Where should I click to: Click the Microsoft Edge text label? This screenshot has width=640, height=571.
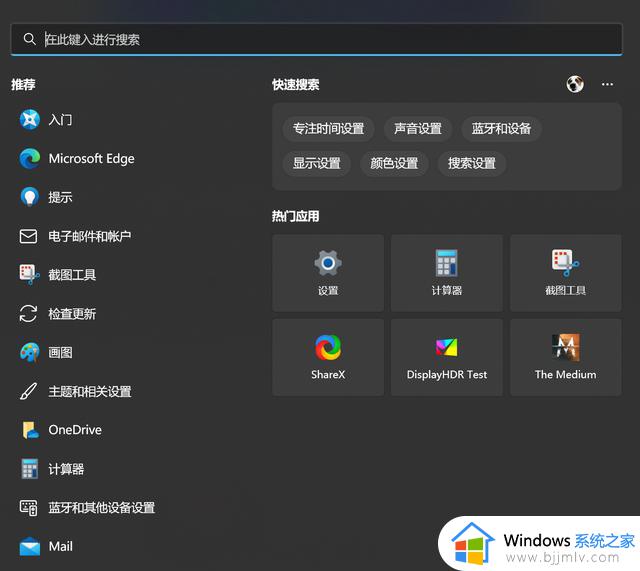[x=91, y=159]
